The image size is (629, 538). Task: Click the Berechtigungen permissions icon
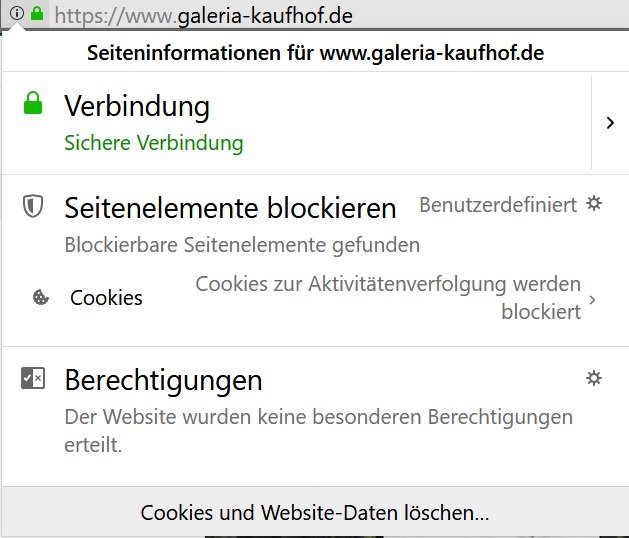33,378
